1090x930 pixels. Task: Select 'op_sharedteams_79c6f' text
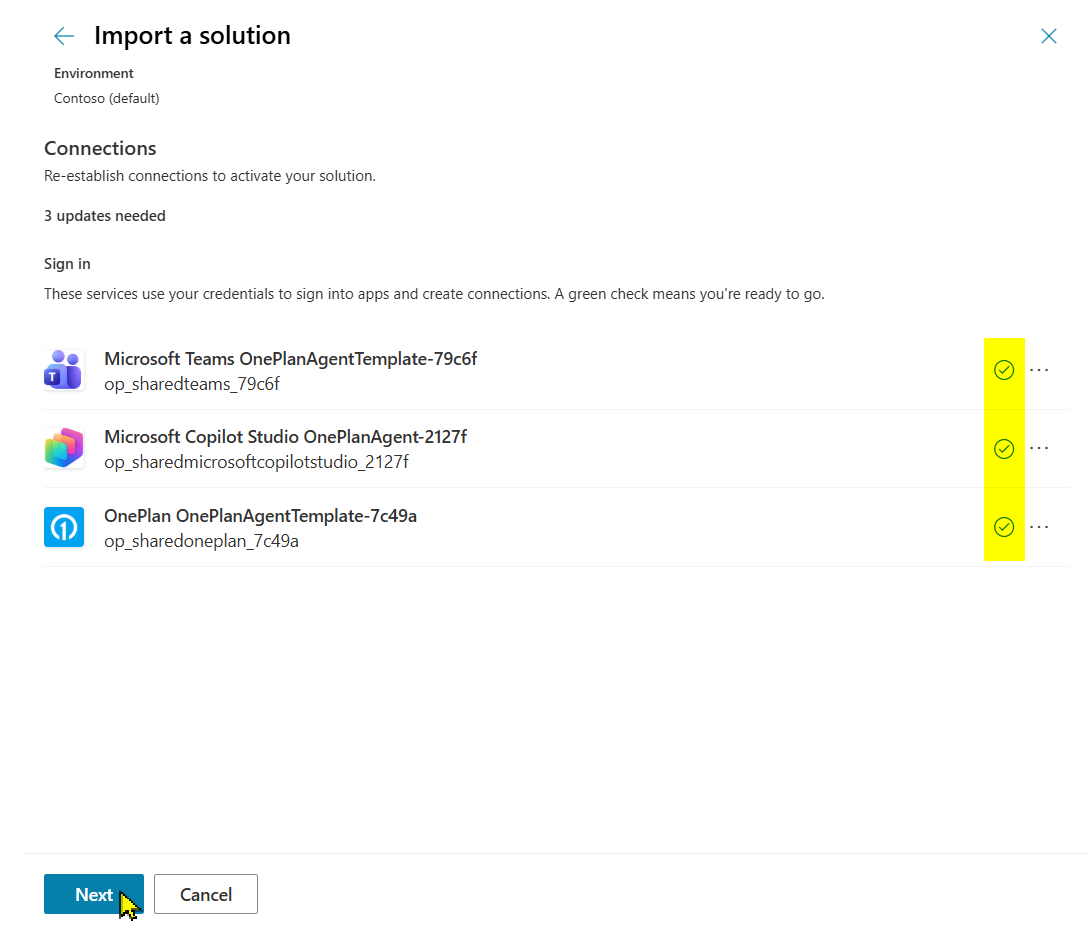coord(192,384)
